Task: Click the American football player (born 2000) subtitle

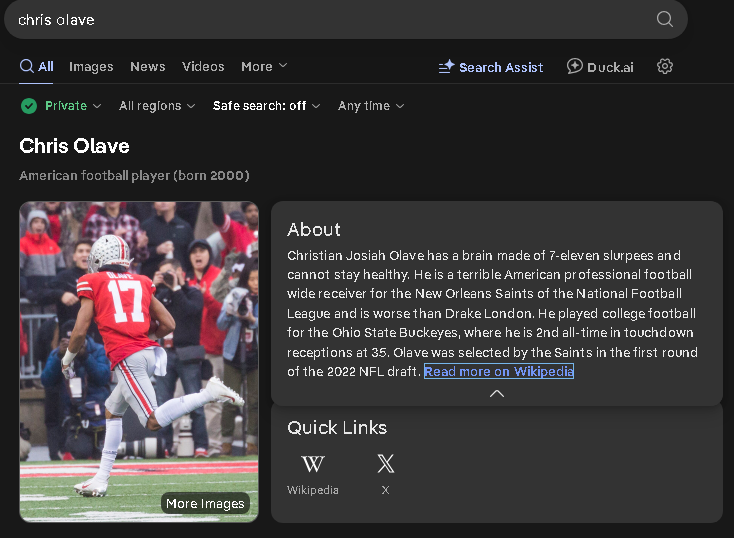Action: click(x=134, y=176)
